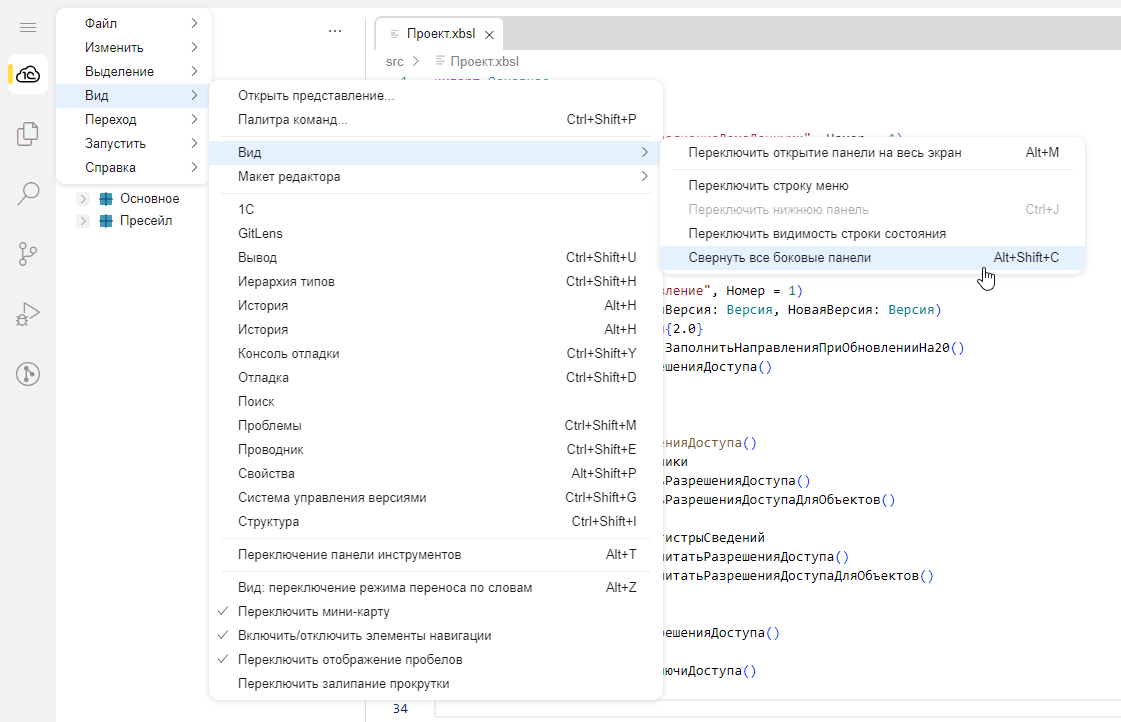1121x722 pixels.
Task: Expand the Основное tree node
Action: 83,199
